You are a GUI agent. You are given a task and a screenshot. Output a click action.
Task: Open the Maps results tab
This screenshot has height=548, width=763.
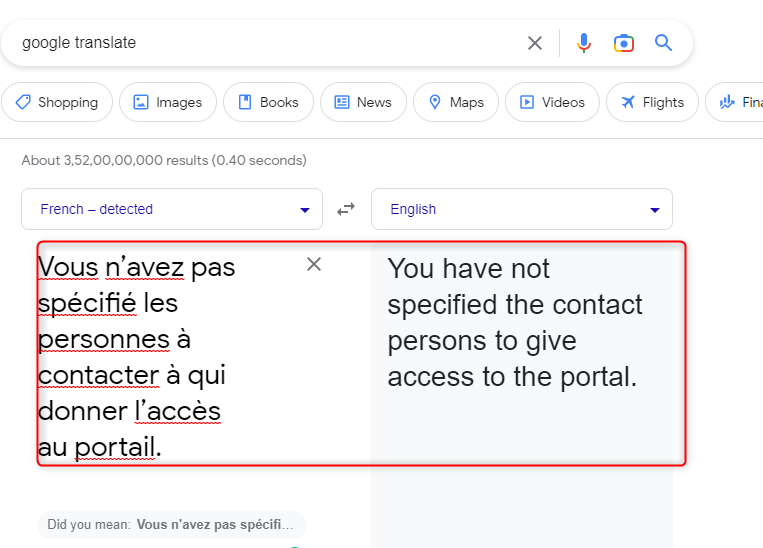456,102
